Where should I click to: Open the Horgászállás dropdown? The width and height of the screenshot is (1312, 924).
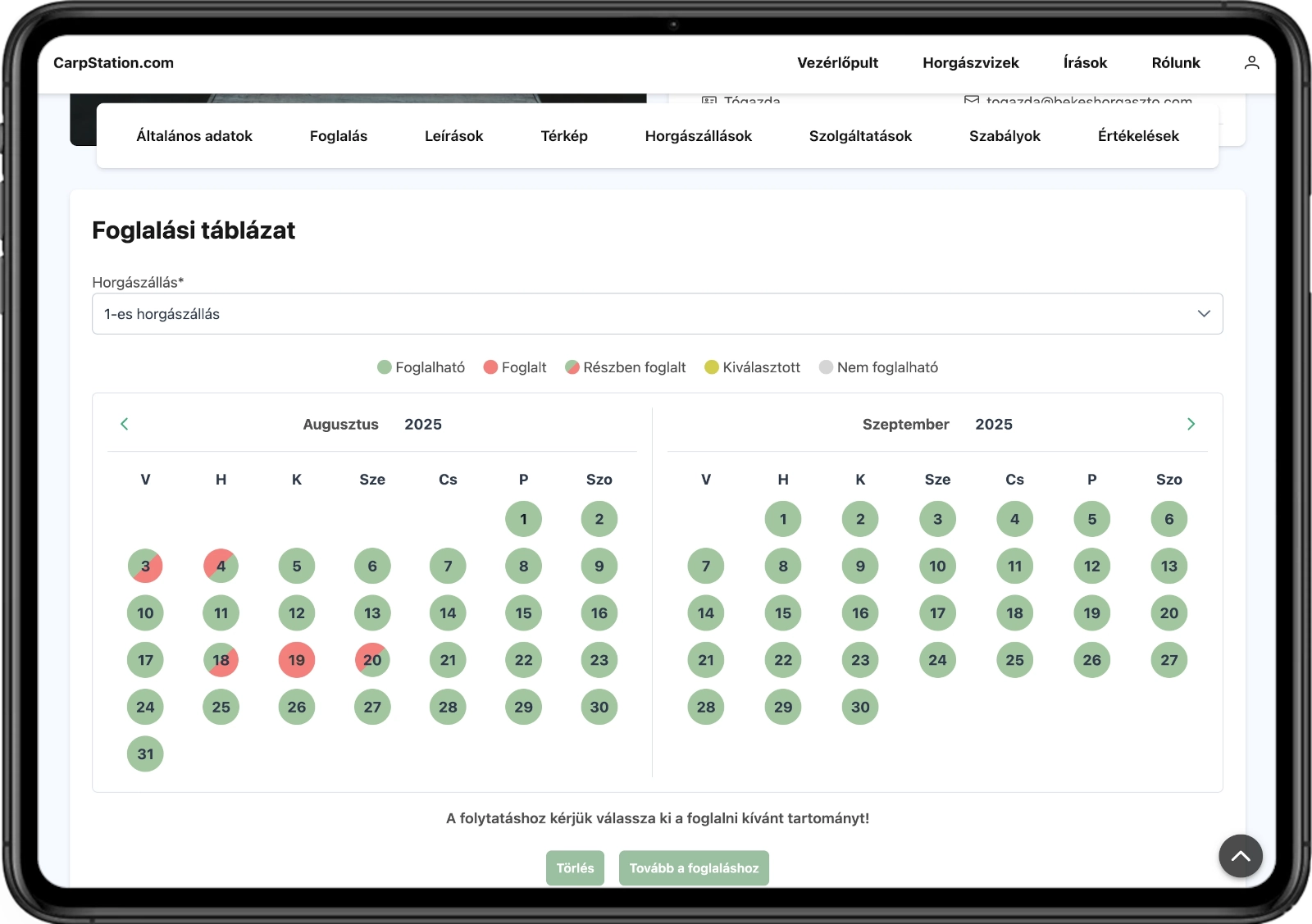click(656, 313)
